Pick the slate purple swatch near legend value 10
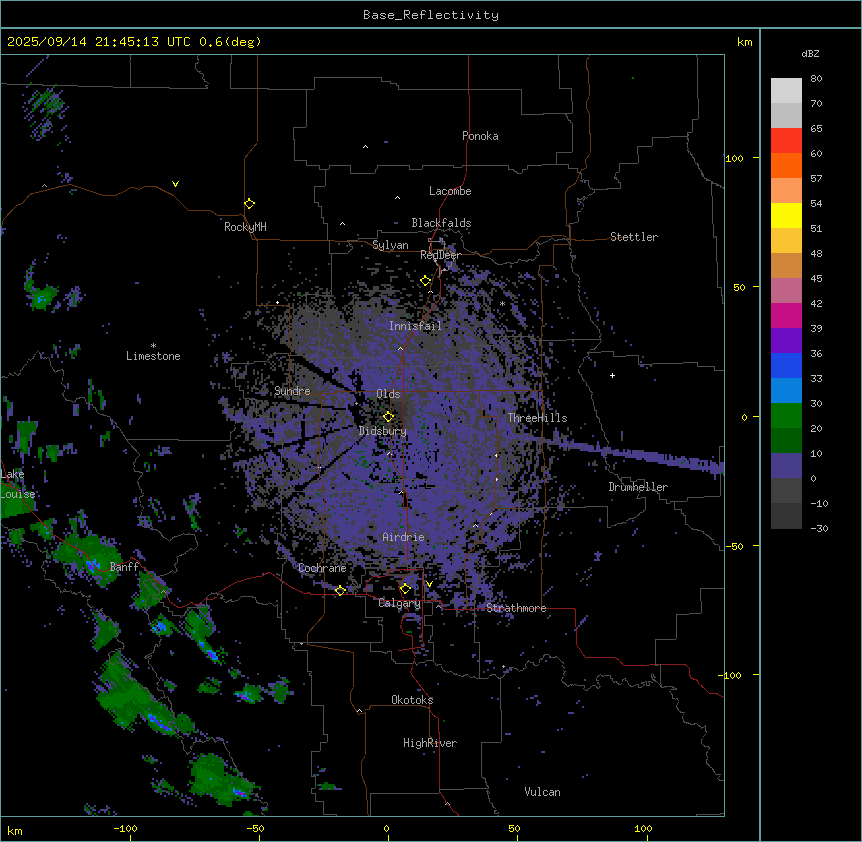This screenshot has height=842, width=862. (786, 466)
